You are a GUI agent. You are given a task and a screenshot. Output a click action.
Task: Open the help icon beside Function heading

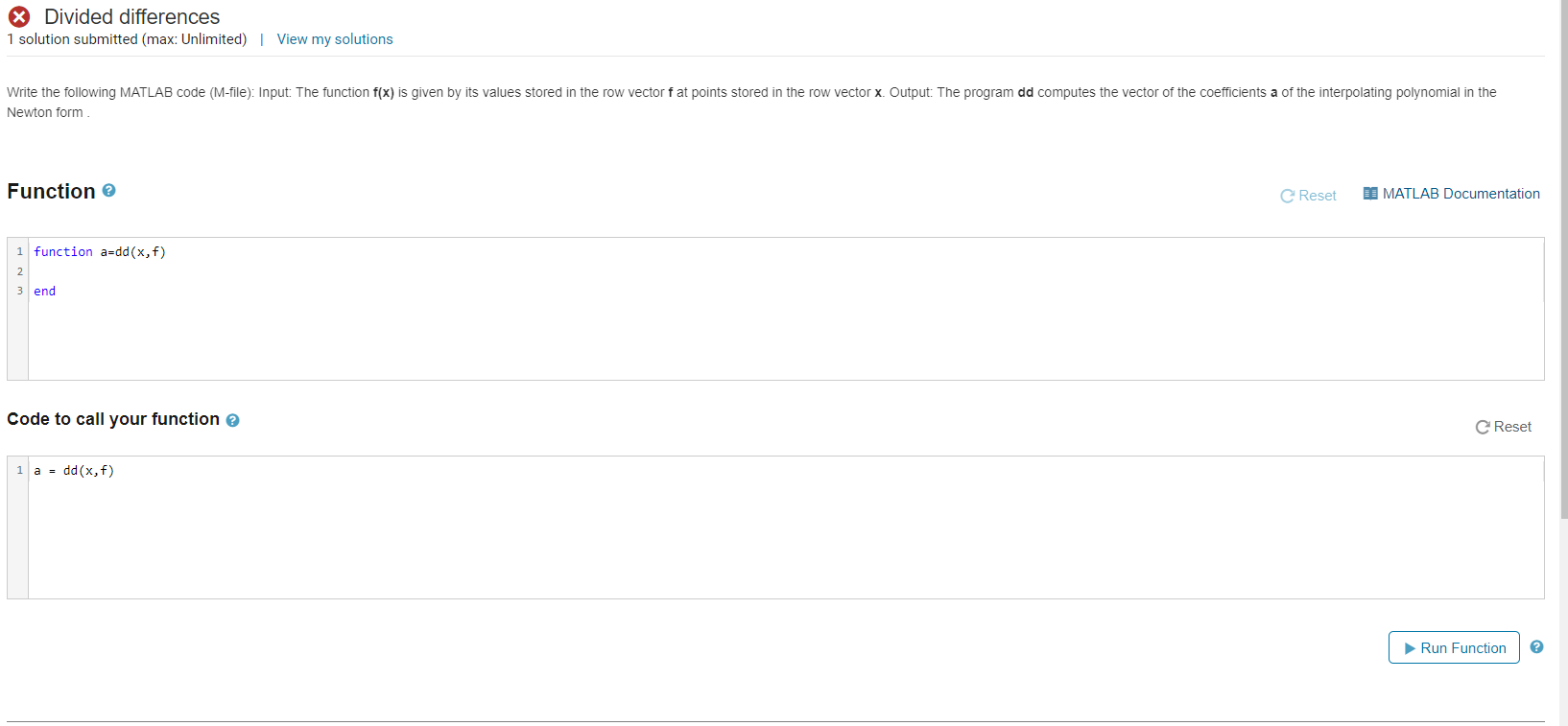[x=107, y=190]
